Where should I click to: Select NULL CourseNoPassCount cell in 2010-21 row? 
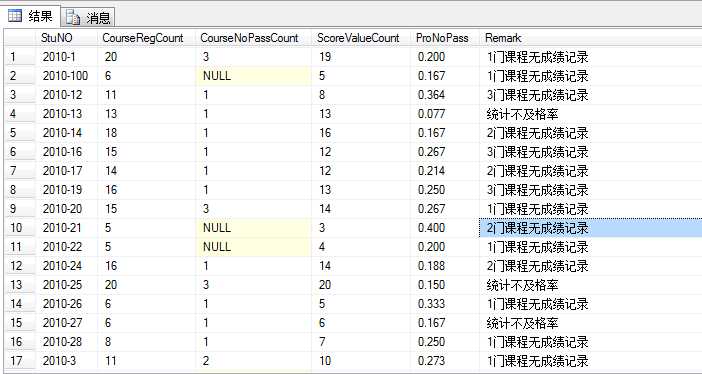[253, 228]
